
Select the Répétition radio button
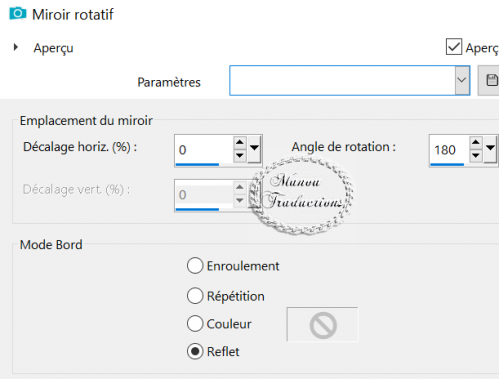click(x=195, y=296)
